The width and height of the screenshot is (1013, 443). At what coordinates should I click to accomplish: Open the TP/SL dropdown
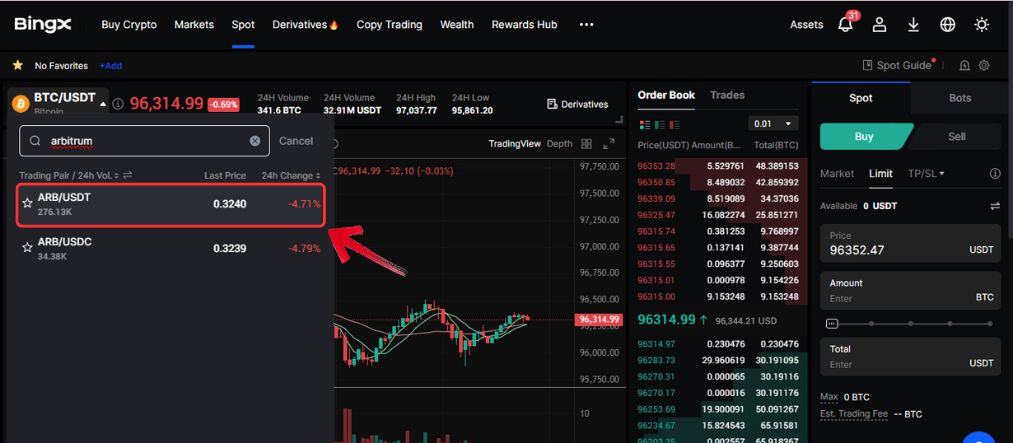926,174
